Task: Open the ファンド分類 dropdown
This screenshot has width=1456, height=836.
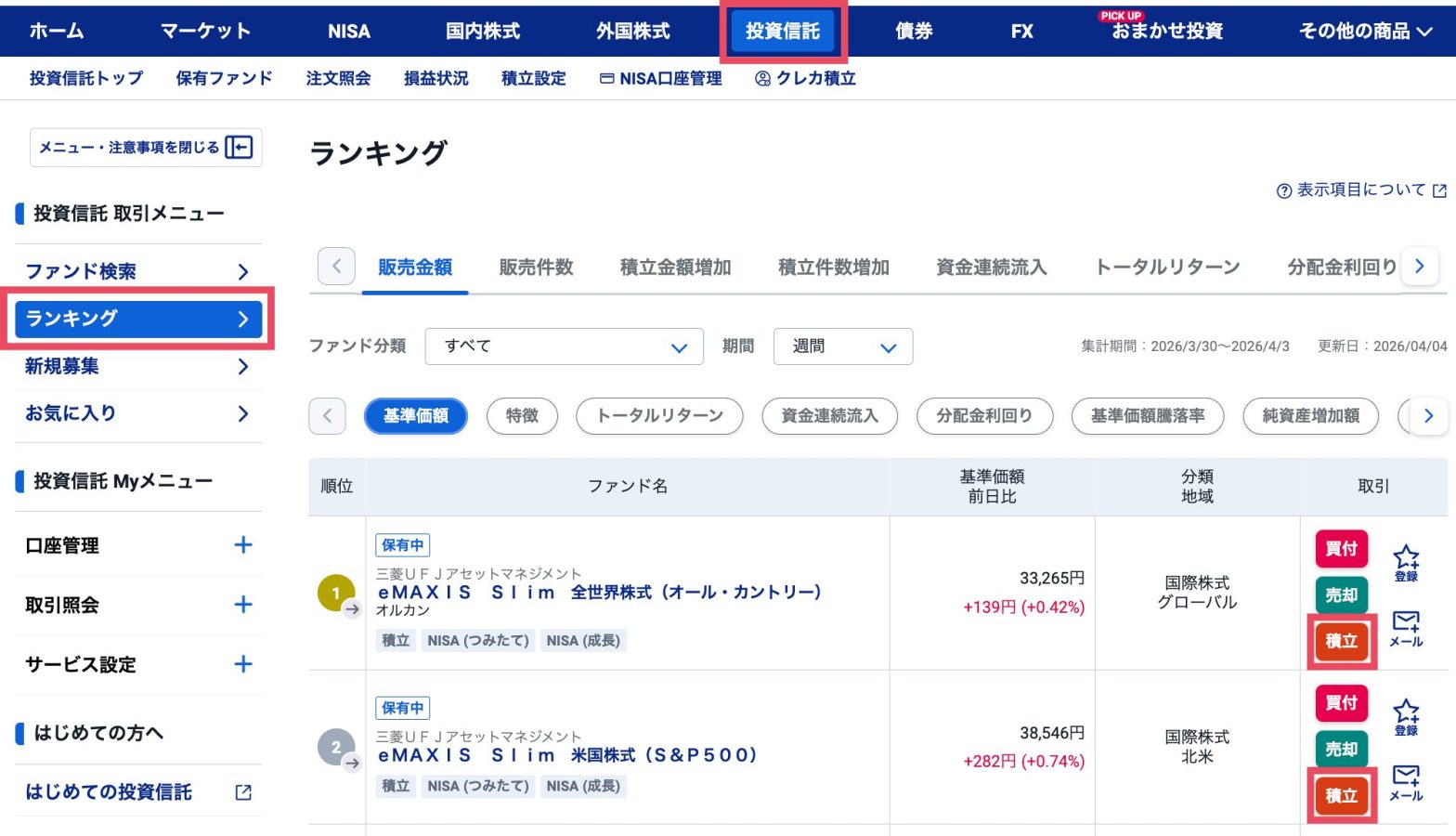Action: (564, 346)
